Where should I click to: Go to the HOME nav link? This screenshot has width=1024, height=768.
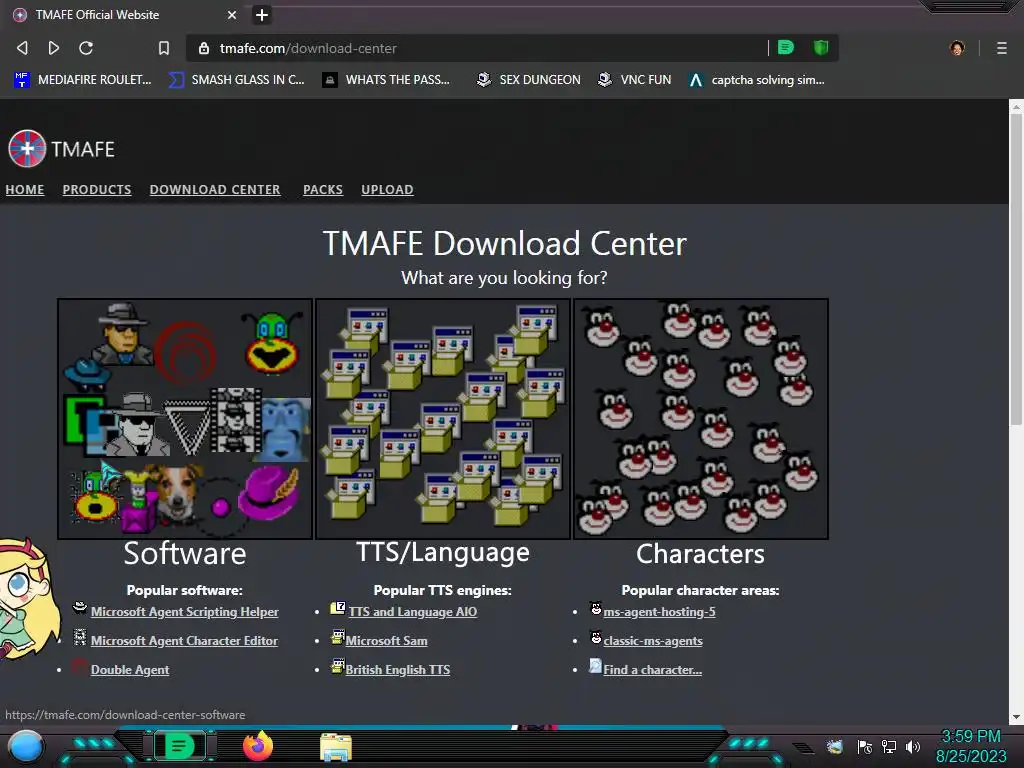click(25, 189)
